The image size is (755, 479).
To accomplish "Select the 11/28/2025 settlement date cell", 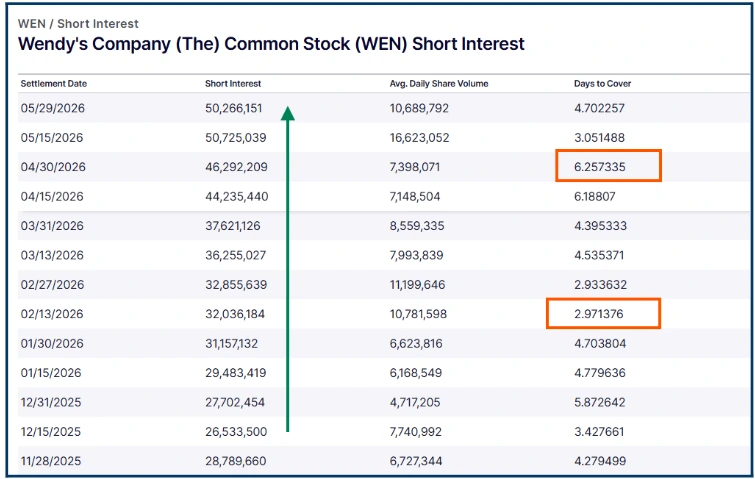I will click(51, 461).
